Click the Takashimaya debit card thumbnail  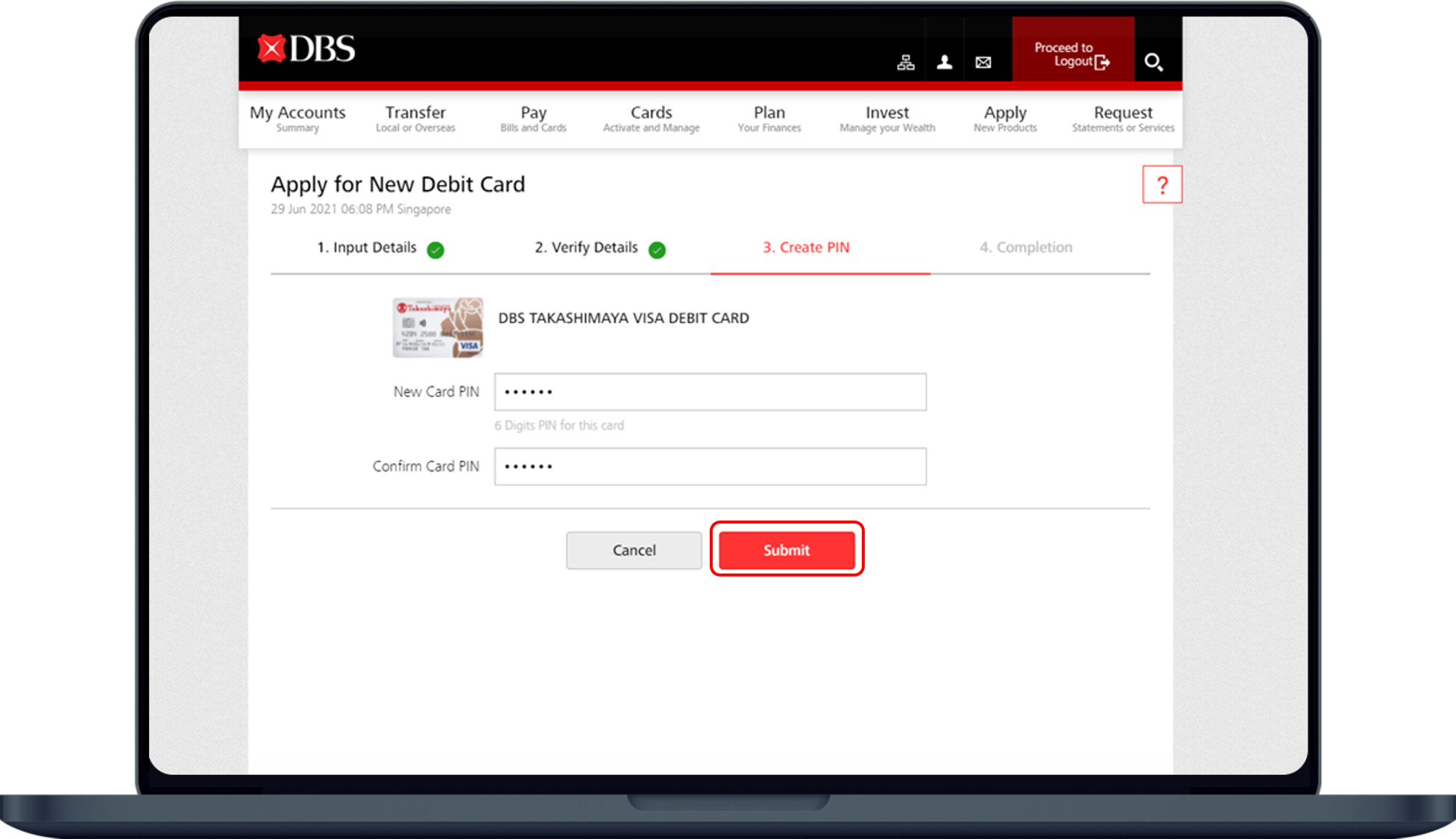click(x=438, y=327)
